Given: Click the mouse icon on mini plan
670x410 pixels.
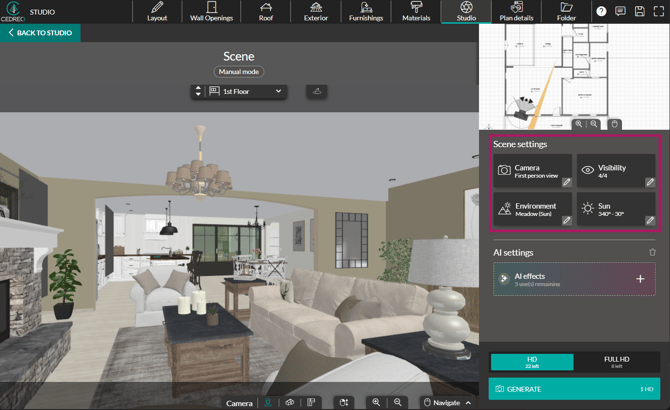Looking at the screenshot, I should pyautogui.click(x=614, y=124).
